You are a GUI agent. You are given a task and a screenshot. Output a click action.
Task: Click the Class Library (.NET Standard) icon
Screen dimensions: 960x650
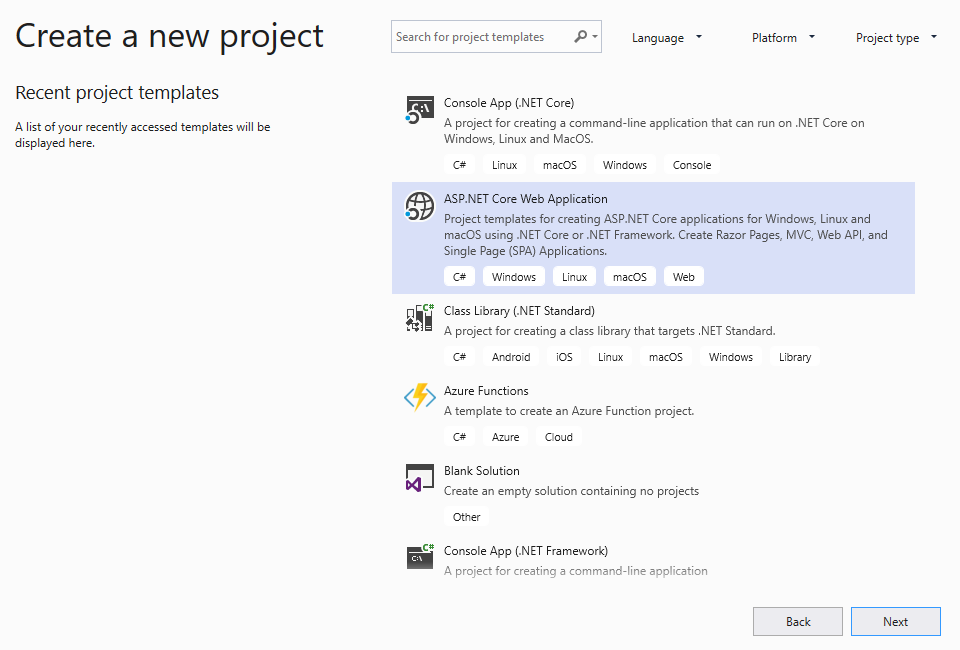[x=419, y=317]
